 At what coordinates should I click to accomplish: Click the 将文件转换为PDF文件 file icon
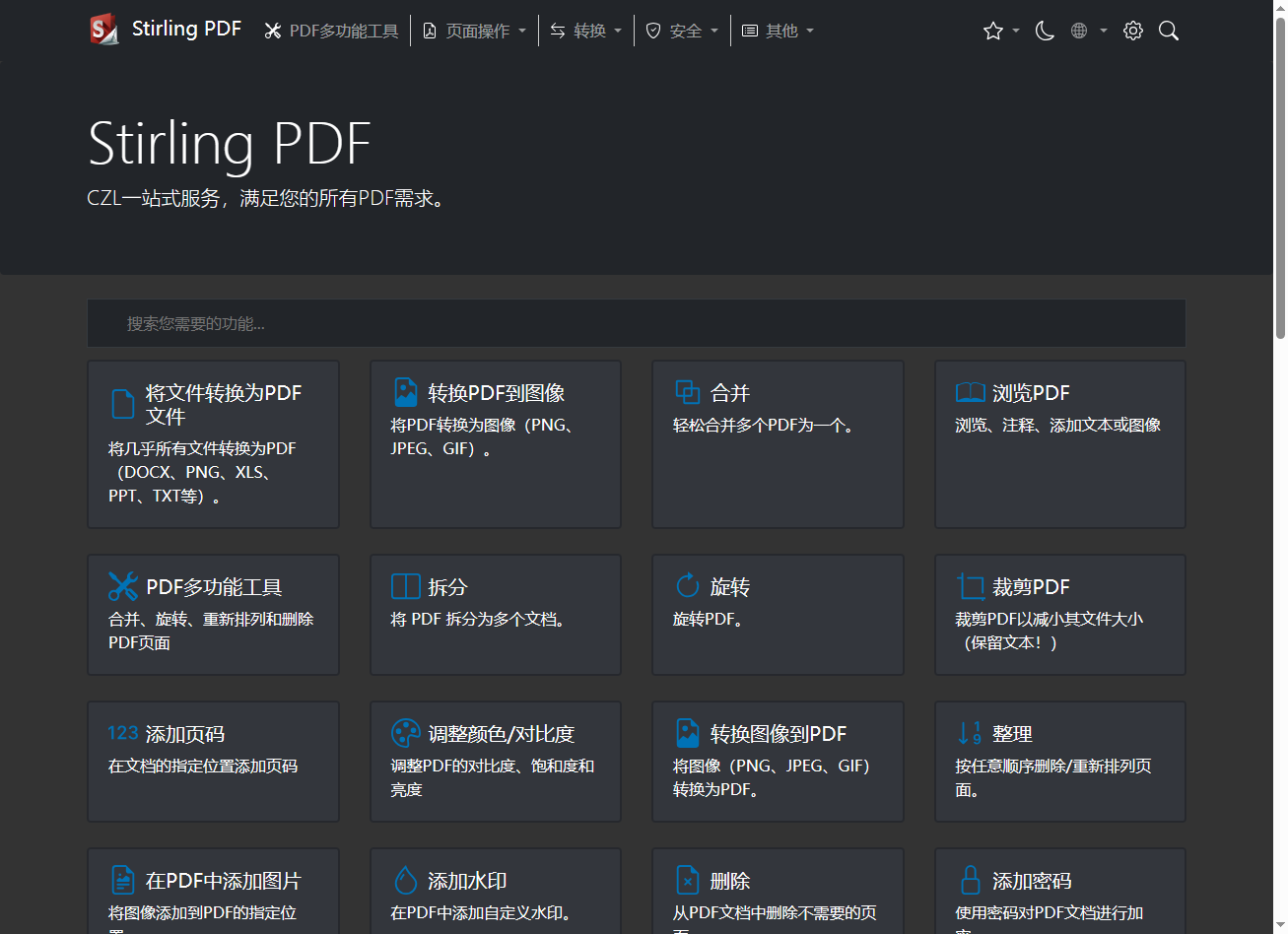[123, 404]
